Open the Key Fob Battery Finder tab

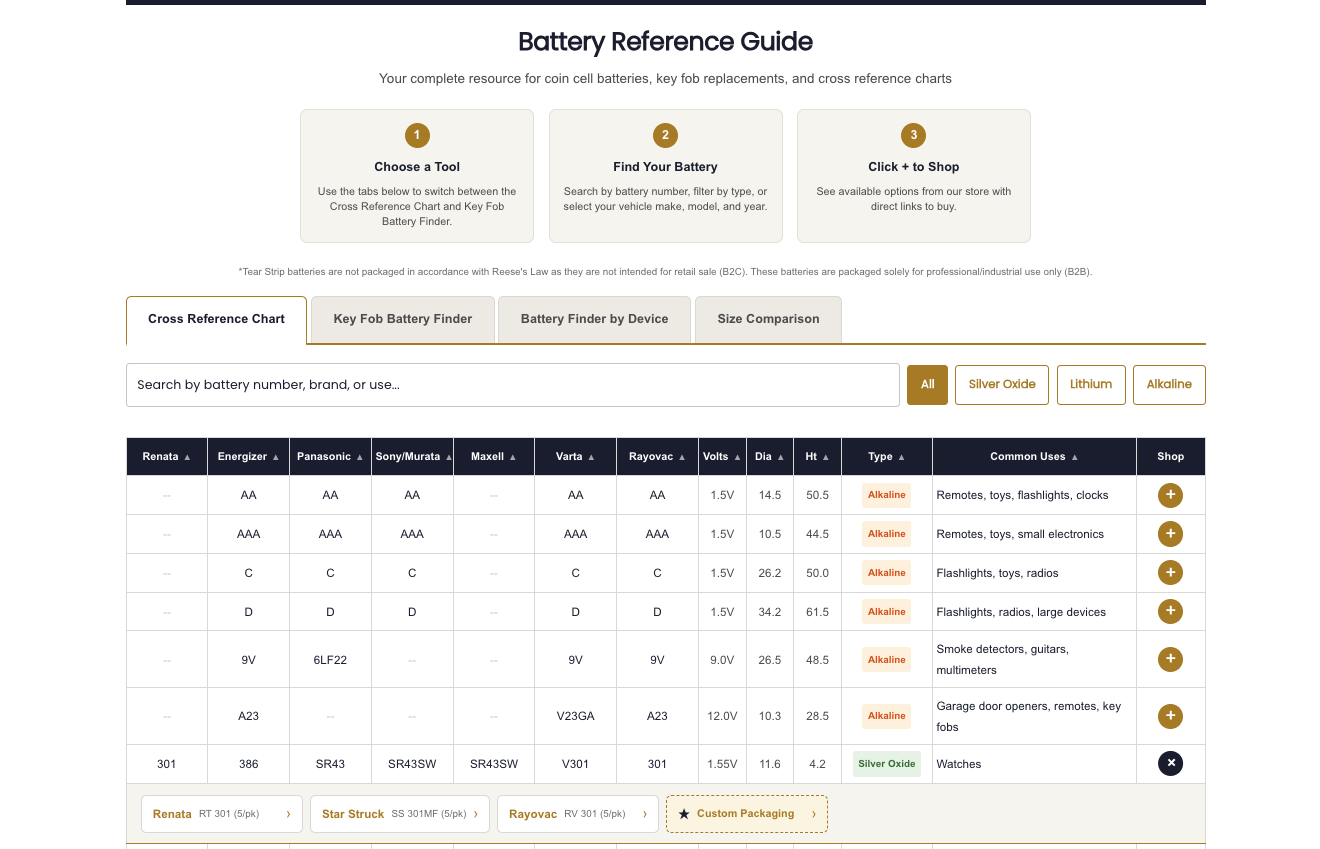pyautogui.click(x=403, y=319)
